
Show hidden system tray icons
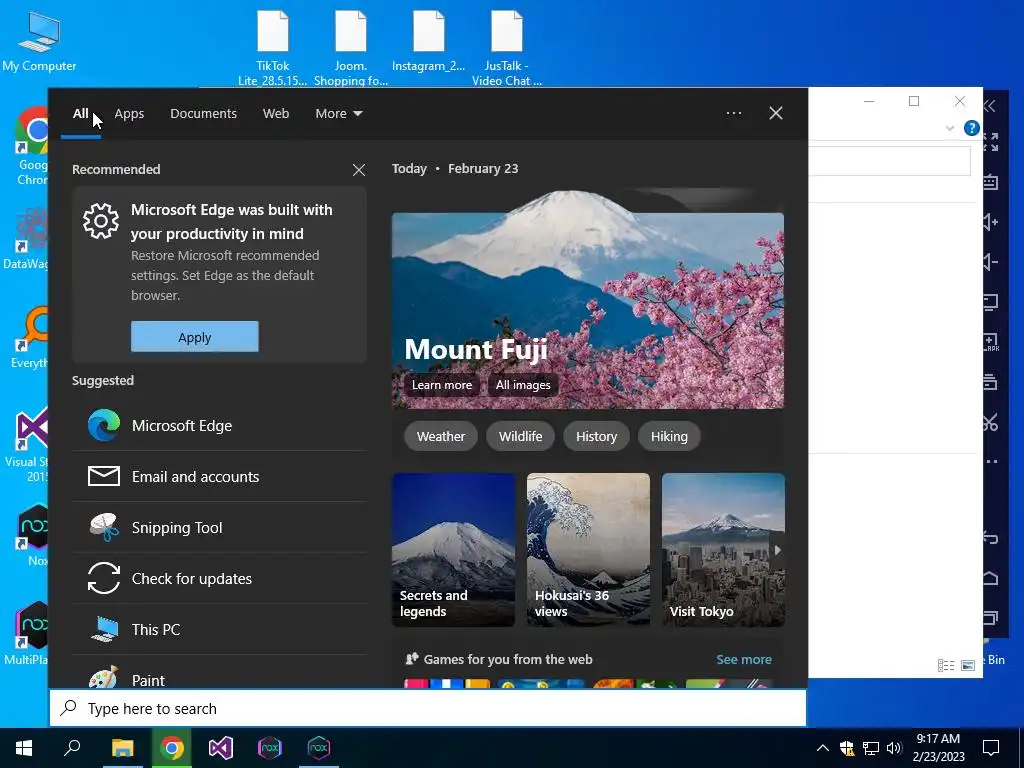[823, 748]
